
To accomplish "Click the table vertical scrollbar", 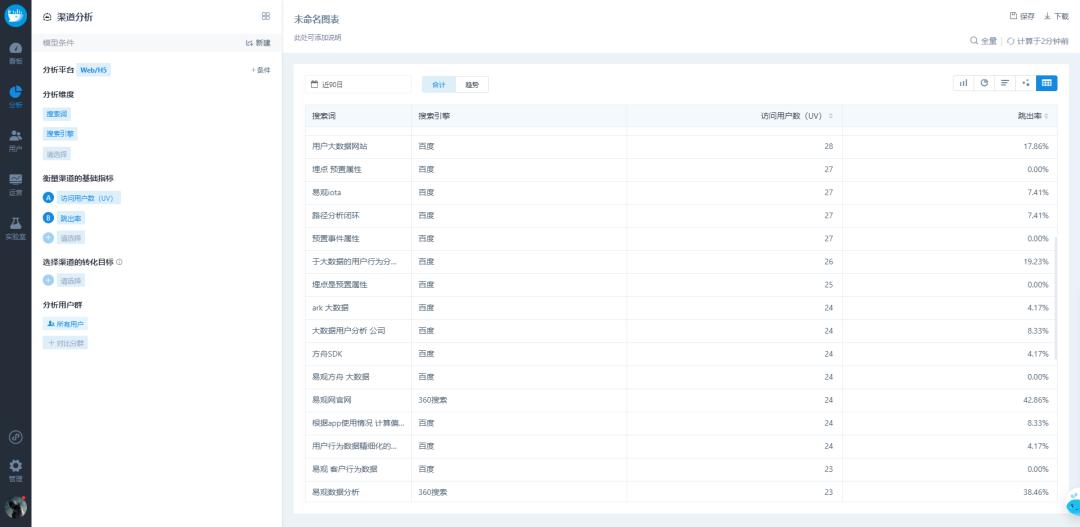I will (1055, 298).
